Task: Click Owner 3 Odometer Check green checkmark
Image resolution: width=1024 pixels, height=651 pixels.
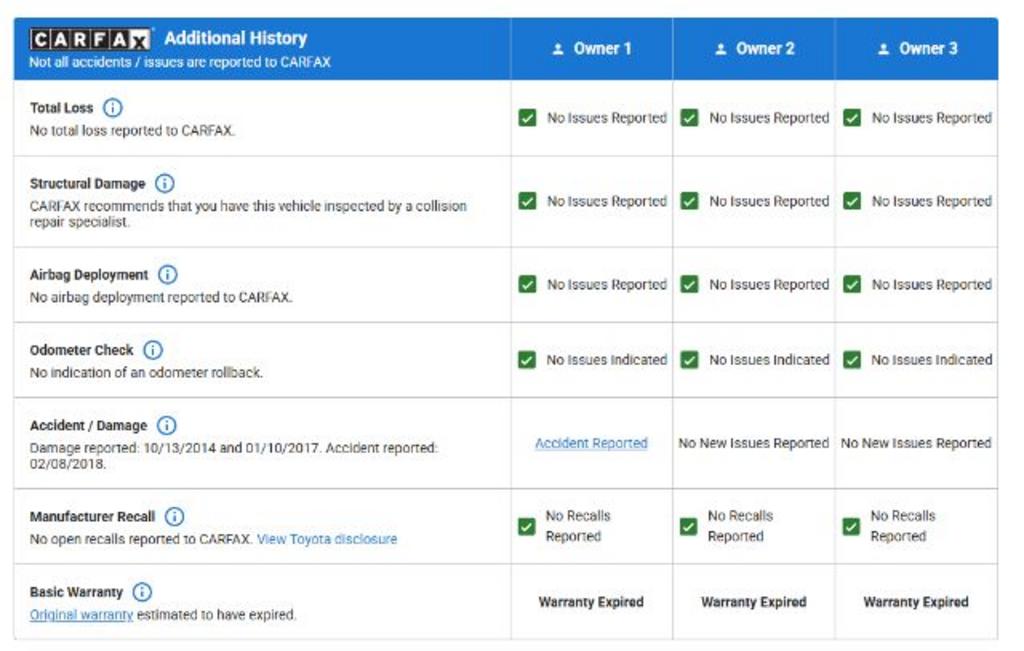Action: pos(852,360)
